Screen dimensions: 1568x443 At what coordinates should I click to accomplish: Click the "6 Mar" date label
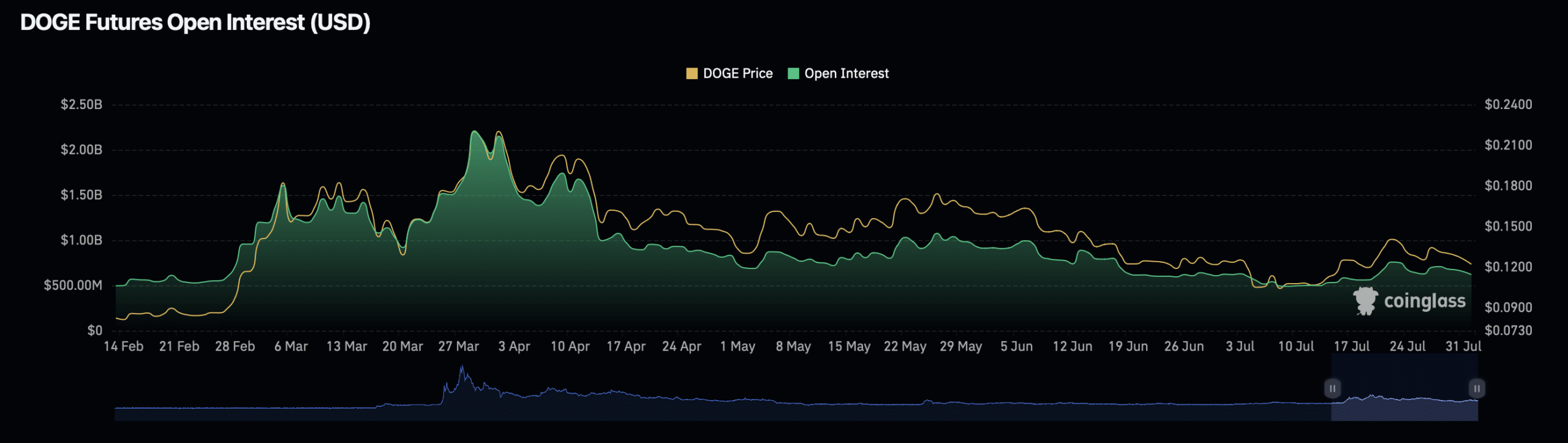coord(291,347)
